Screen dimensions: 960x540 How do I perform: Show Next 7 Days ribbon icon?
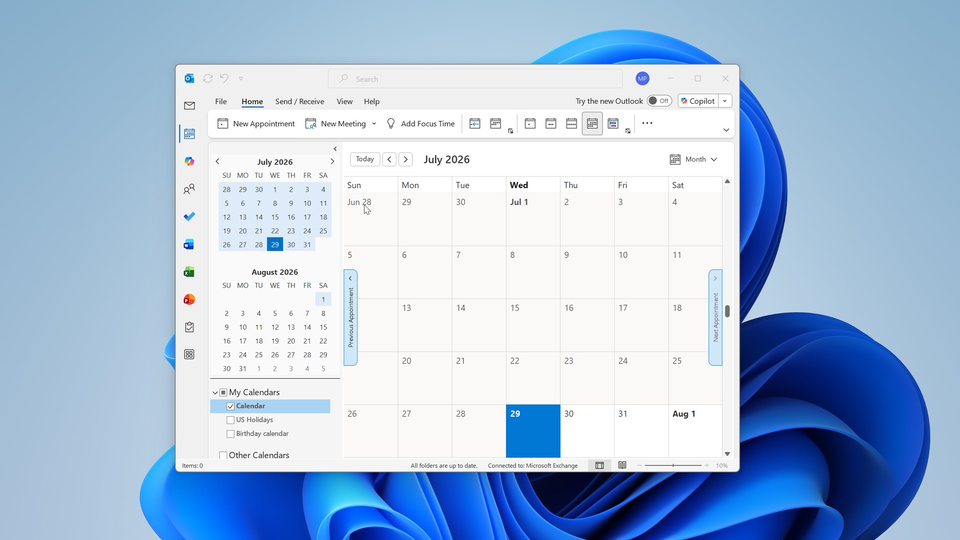point(495,124)
